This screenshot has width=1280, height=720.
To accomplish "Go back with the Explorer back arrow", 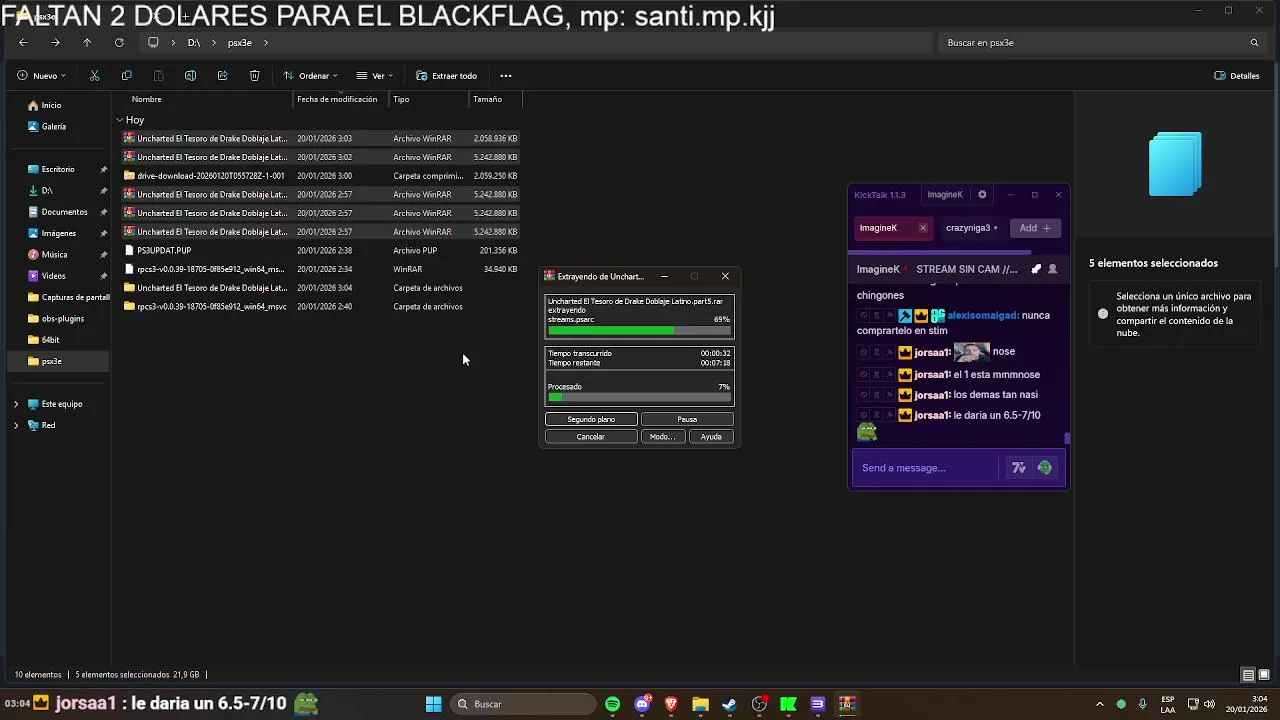I will coord(23,43).
